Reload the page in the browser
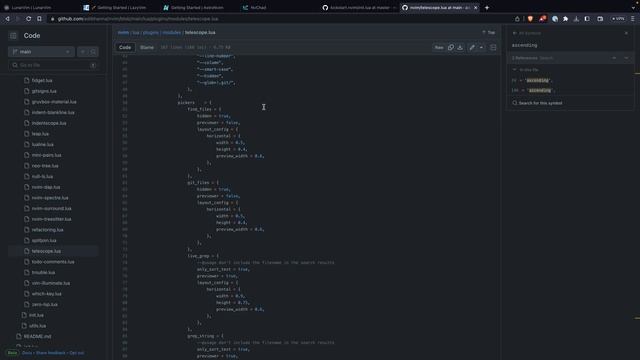 click(x=29, y=19)
